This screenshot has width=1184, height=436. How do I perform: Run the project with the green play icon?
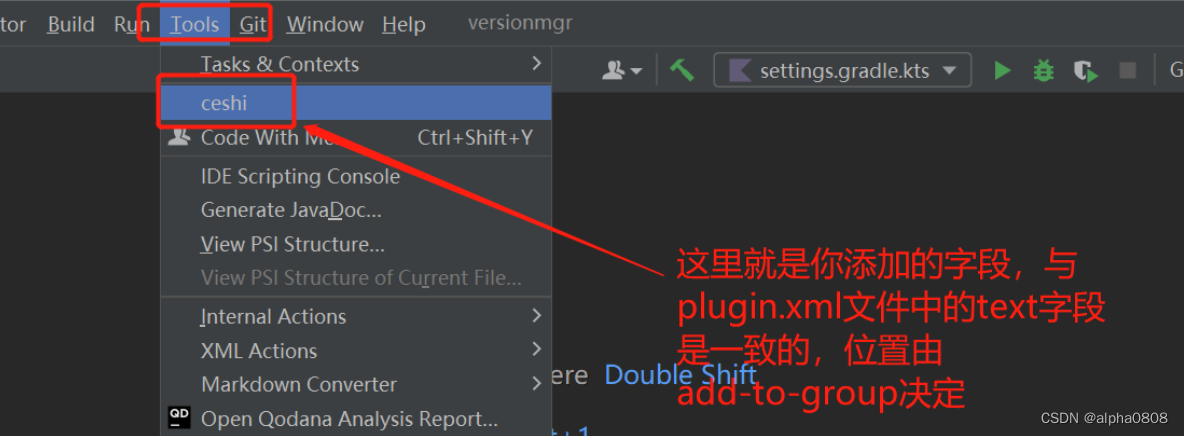[x=1003, y=71]
